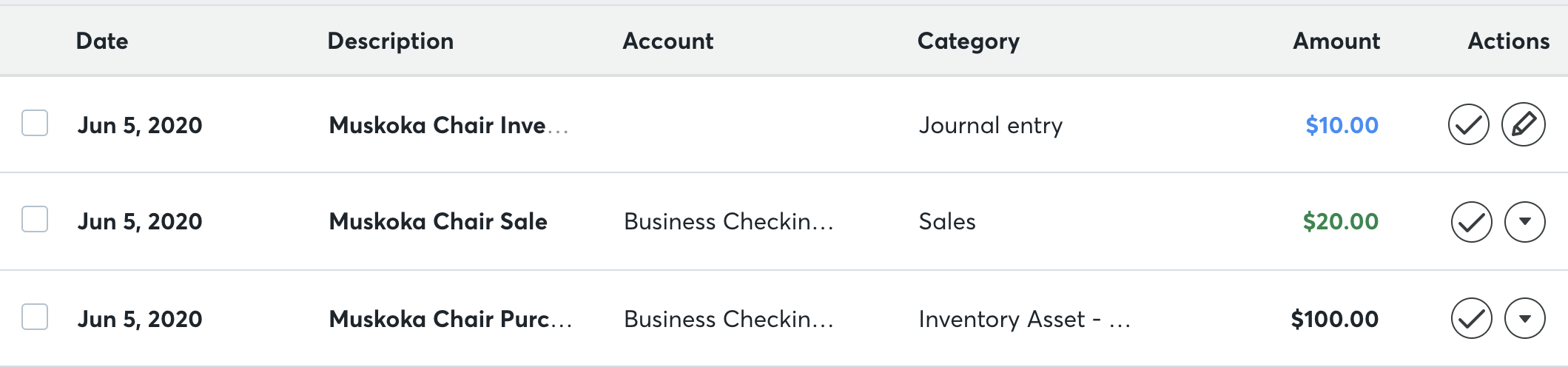Open Business Checking account on the Sale row

(728, 222)
